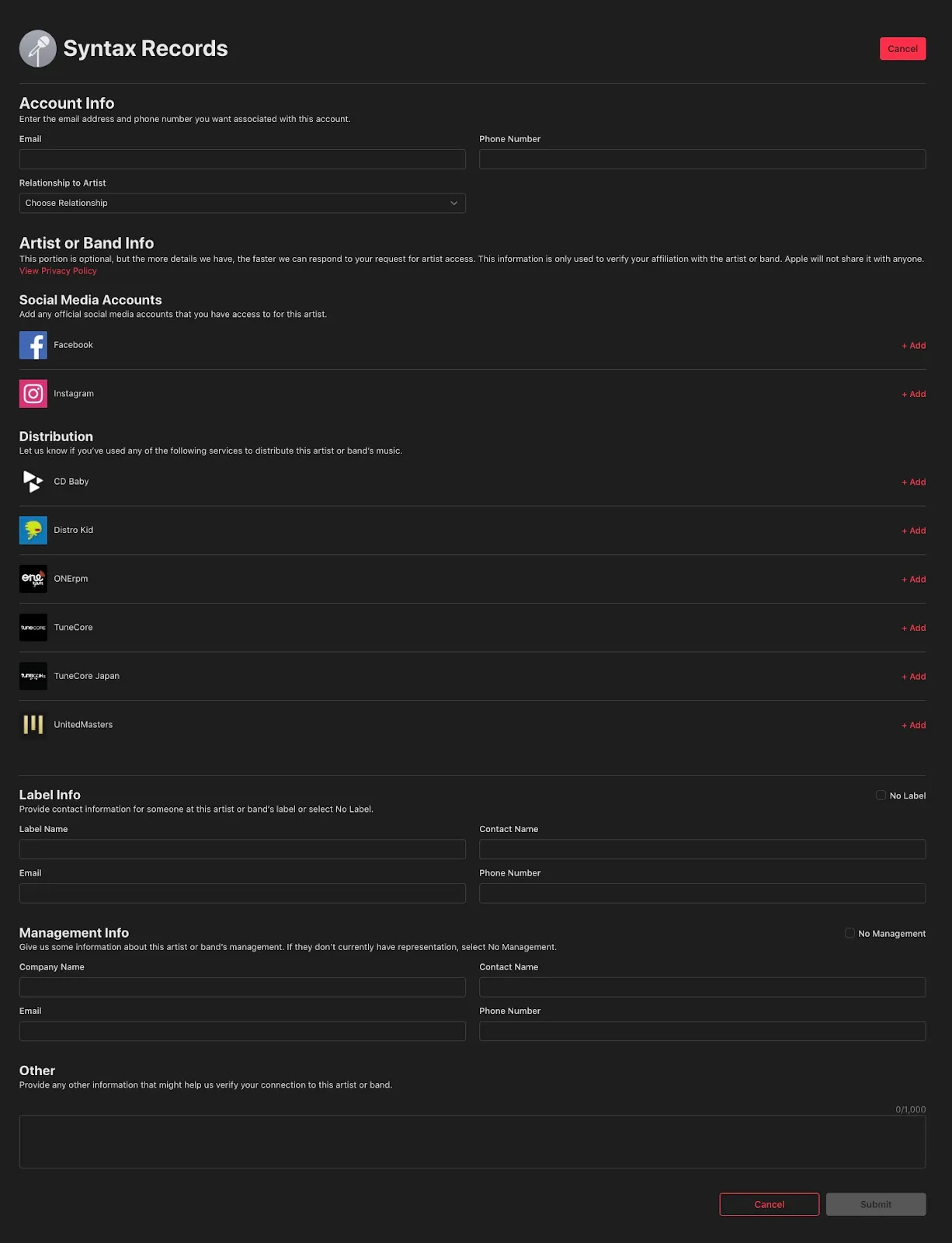
Task: Open the Choose Relationship dropdown
Action: pyautogui.click(x=242, y=203)
